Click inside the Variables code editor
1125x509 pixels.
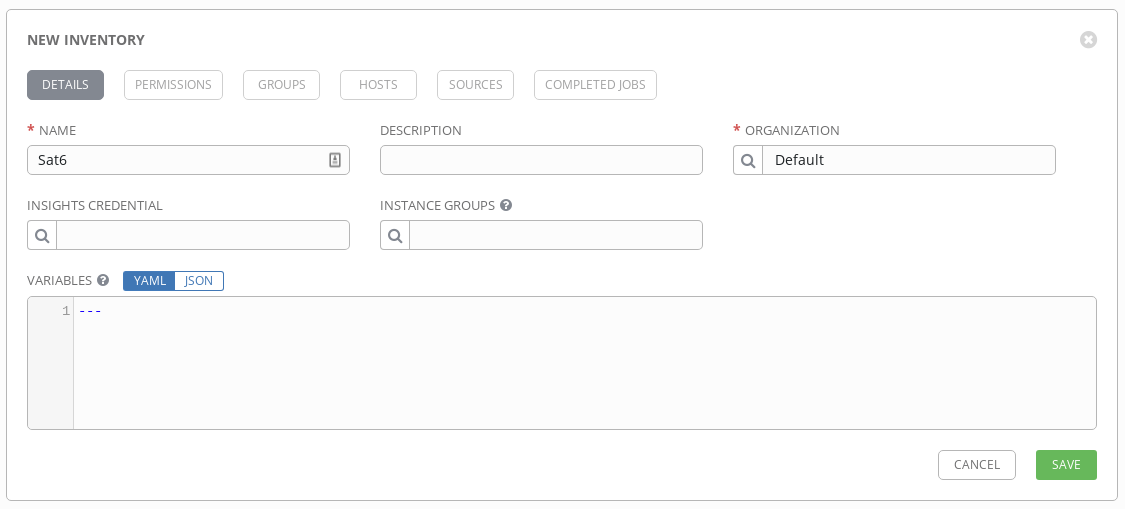pyautogui.click(x=584, y=363)
